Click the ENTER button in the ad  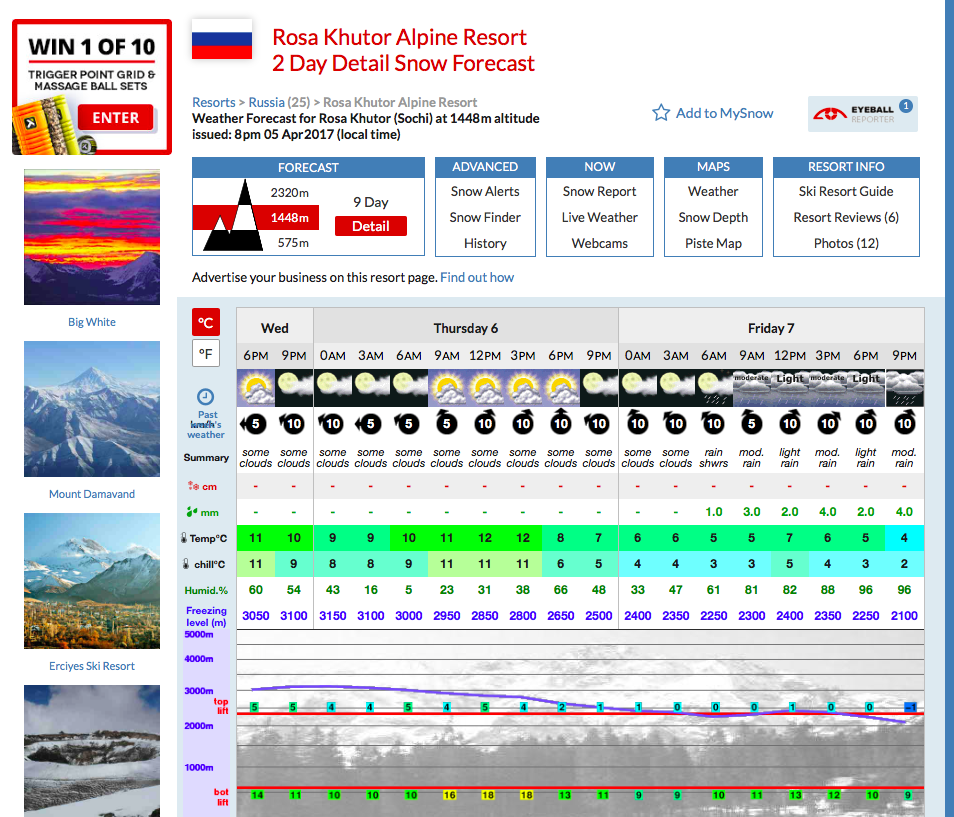tap(116, 117)
